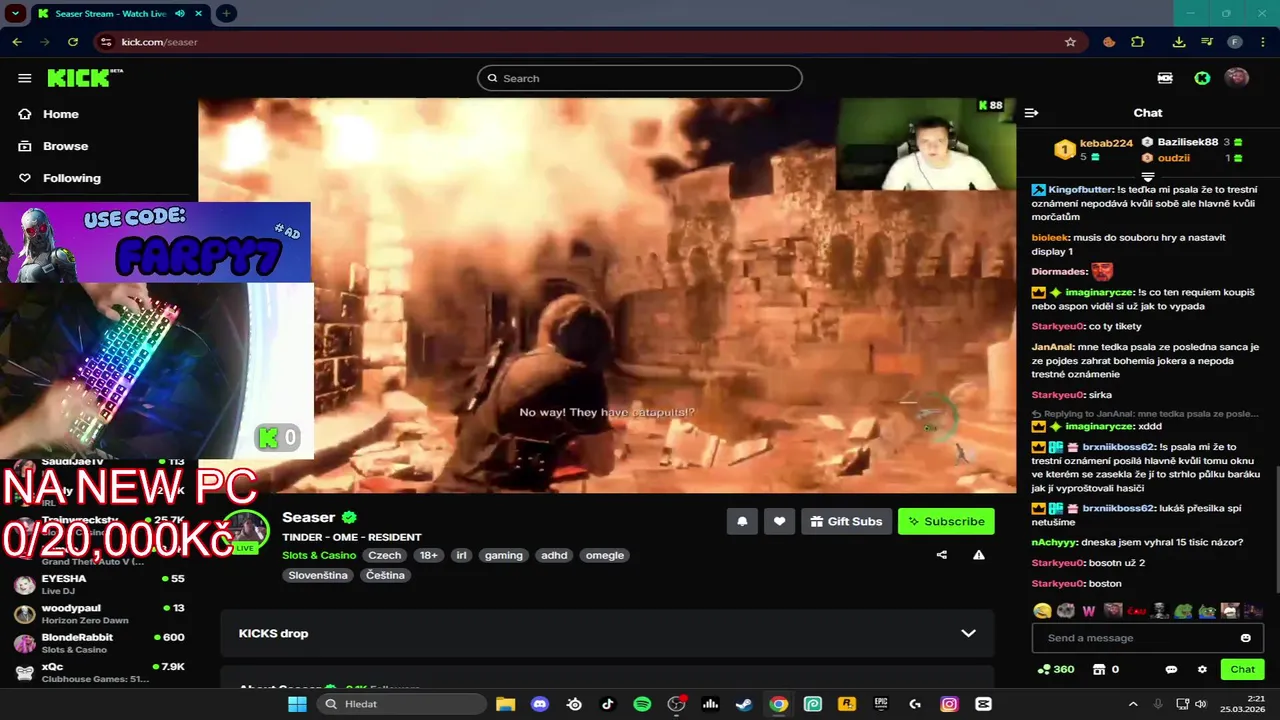
Task: Click nAchyyy username in chat
Action: point(1055,542)
